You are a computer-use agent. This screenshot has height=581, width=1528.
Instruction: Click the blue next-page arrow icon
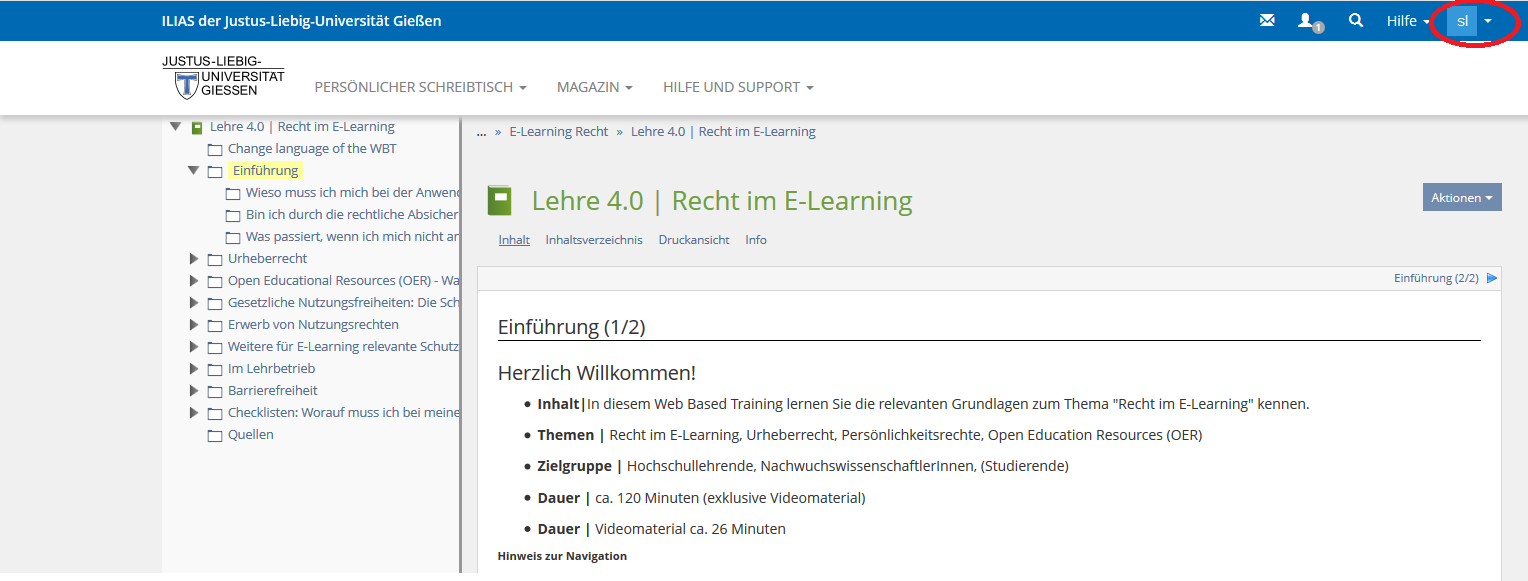1492,278
